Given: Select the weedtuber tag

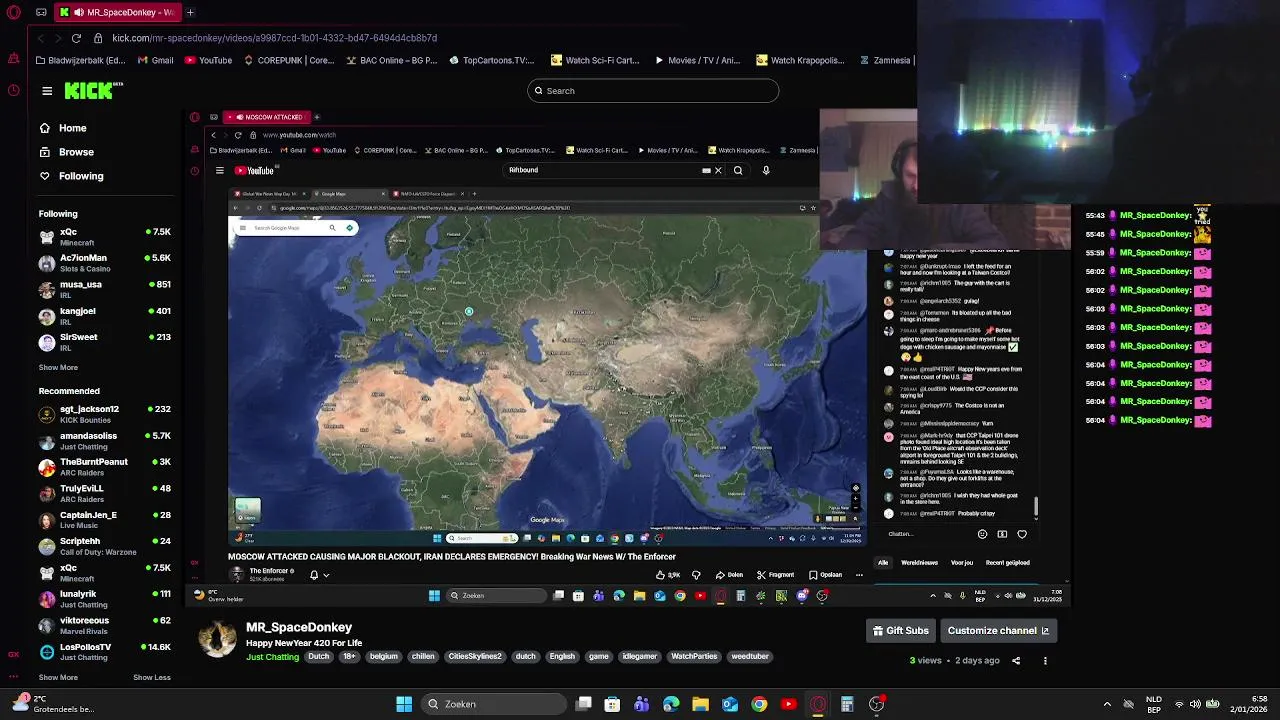Looking at the screenshot, I should [750, 657].
